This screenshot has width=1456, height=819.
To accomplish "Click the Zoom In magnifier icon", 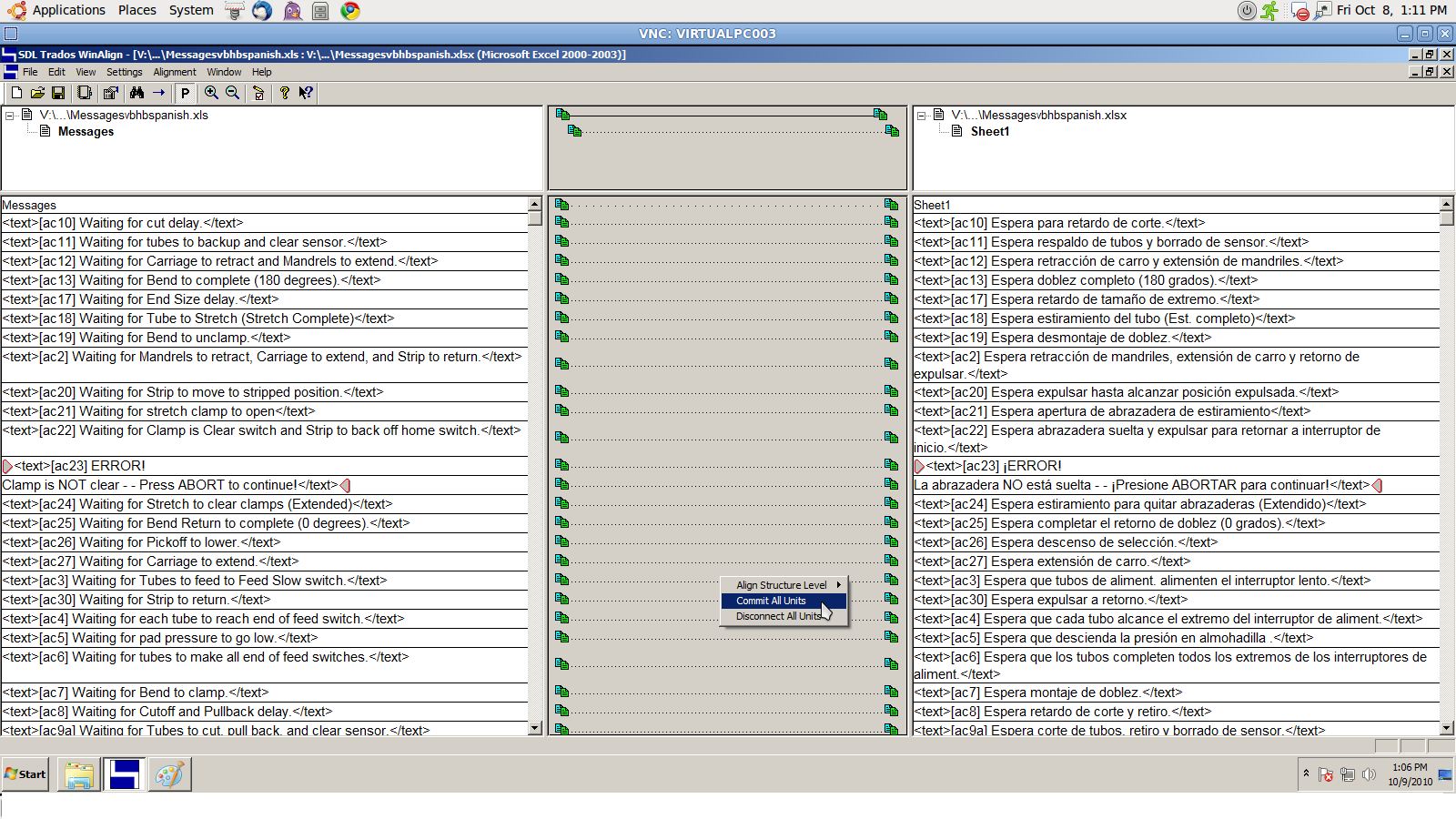I will [x=211, y=93].
